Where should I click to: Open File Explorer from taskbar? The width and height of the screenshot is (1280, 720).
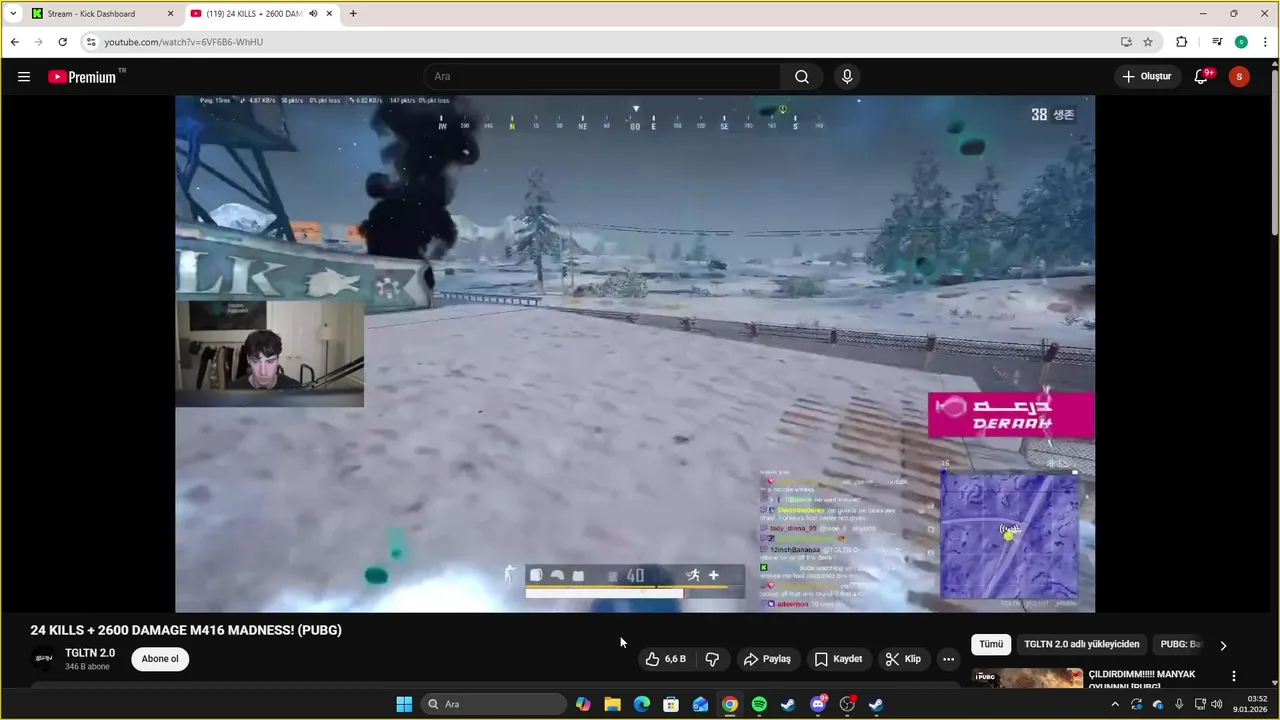[612, 704]
